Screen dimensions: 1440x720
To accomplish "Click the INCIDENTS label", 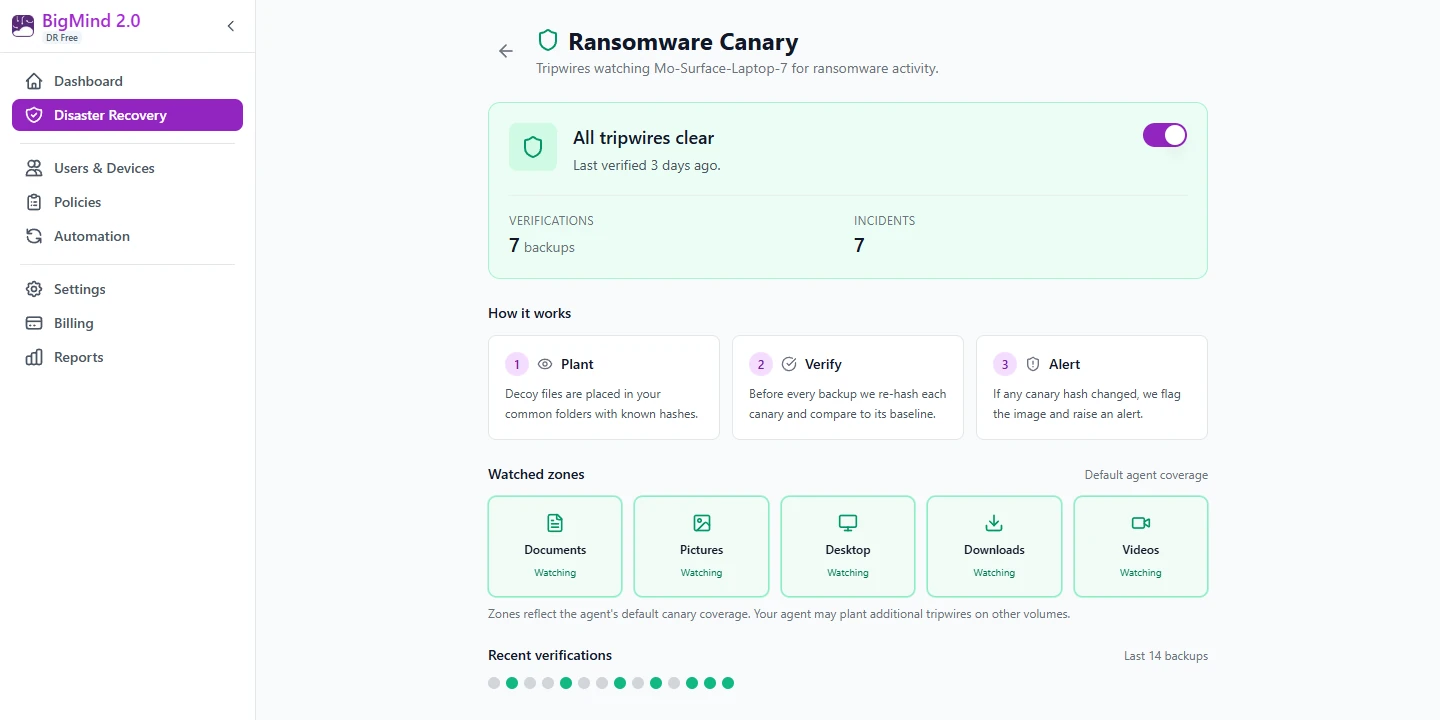I will [884, 220].
